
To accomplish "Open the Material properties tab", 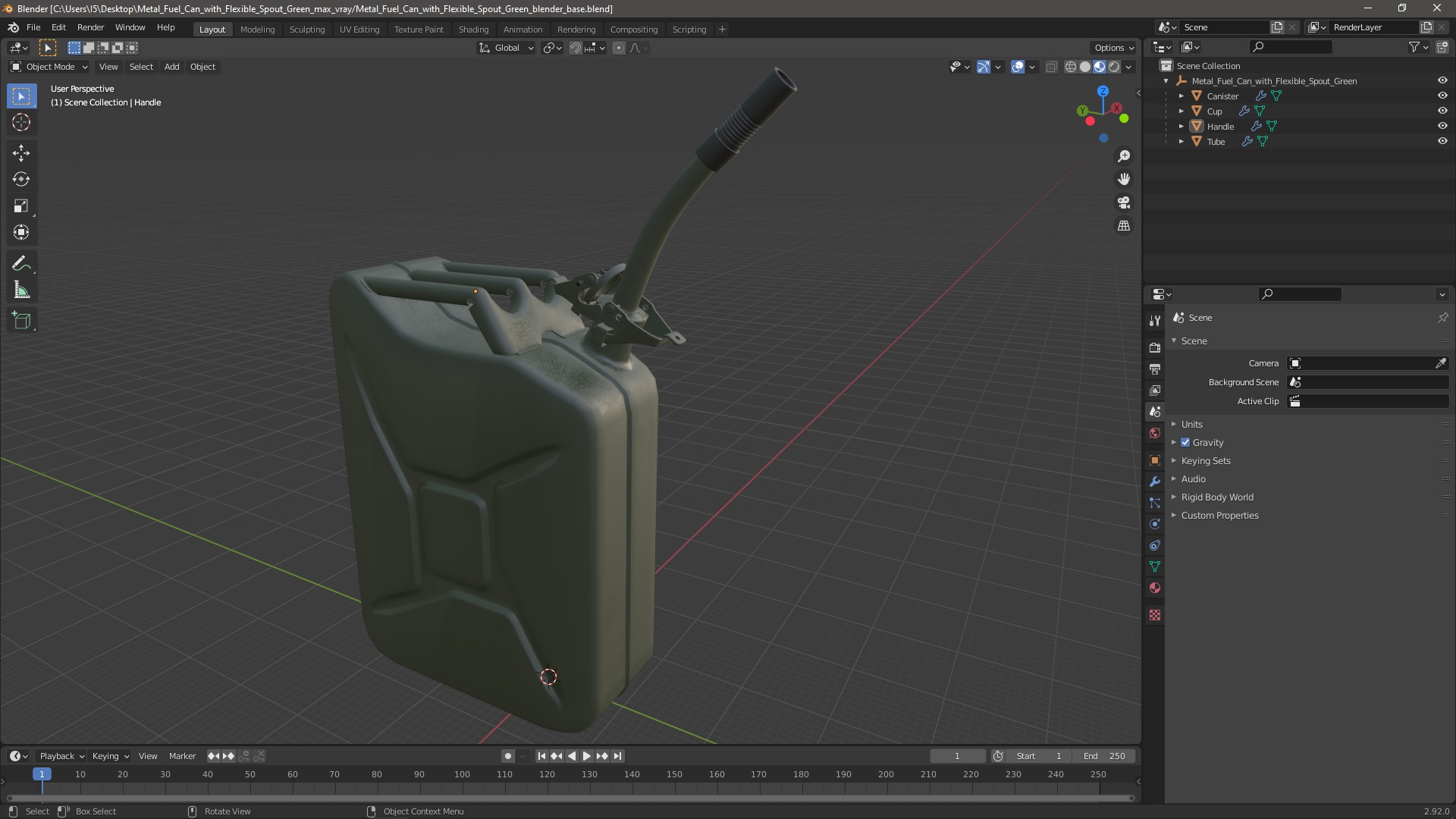I will click(x=1155, y=588).
